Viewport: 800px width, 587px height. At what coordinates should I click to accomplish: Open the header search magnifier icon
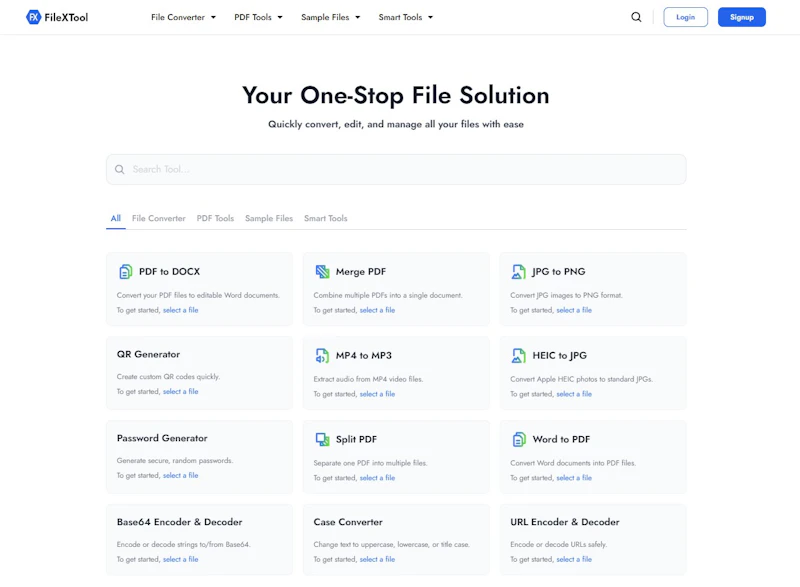point(636,17)
